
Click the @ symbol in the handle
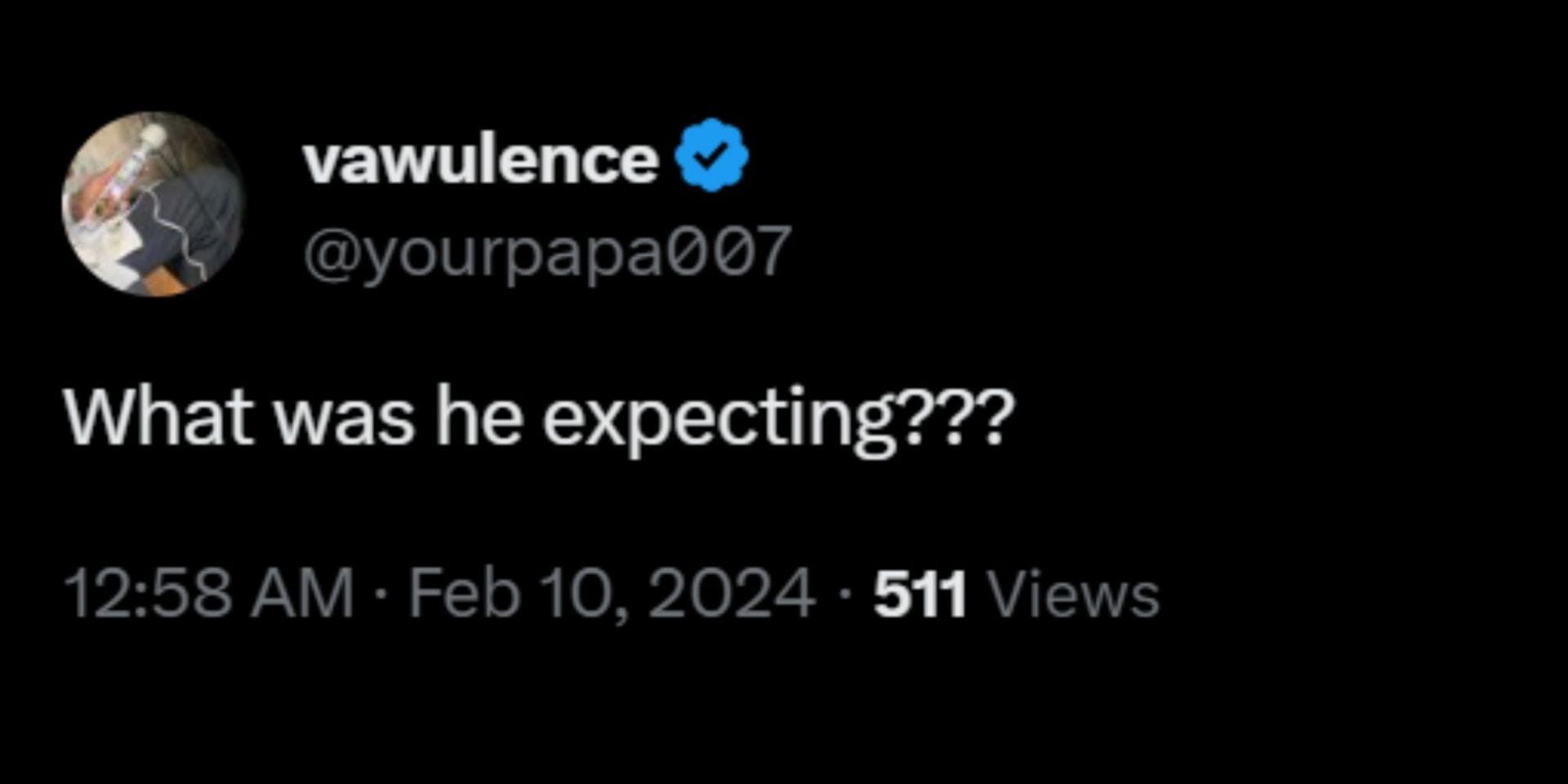tap(329, 252)
